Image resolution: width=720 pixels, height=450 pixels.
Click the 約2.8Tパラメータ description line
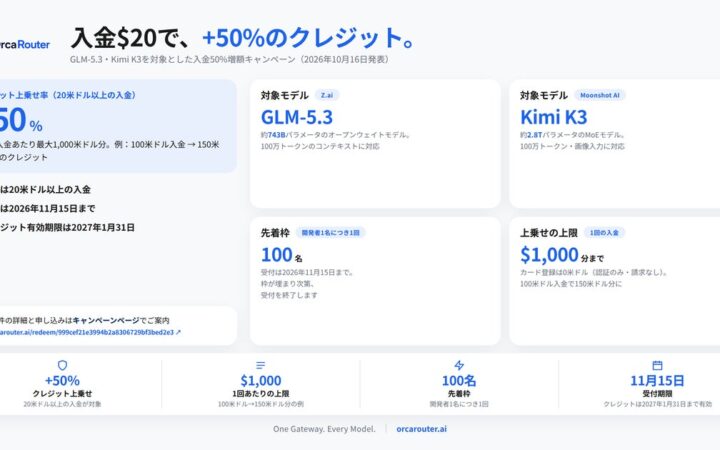tap(573, 135)
